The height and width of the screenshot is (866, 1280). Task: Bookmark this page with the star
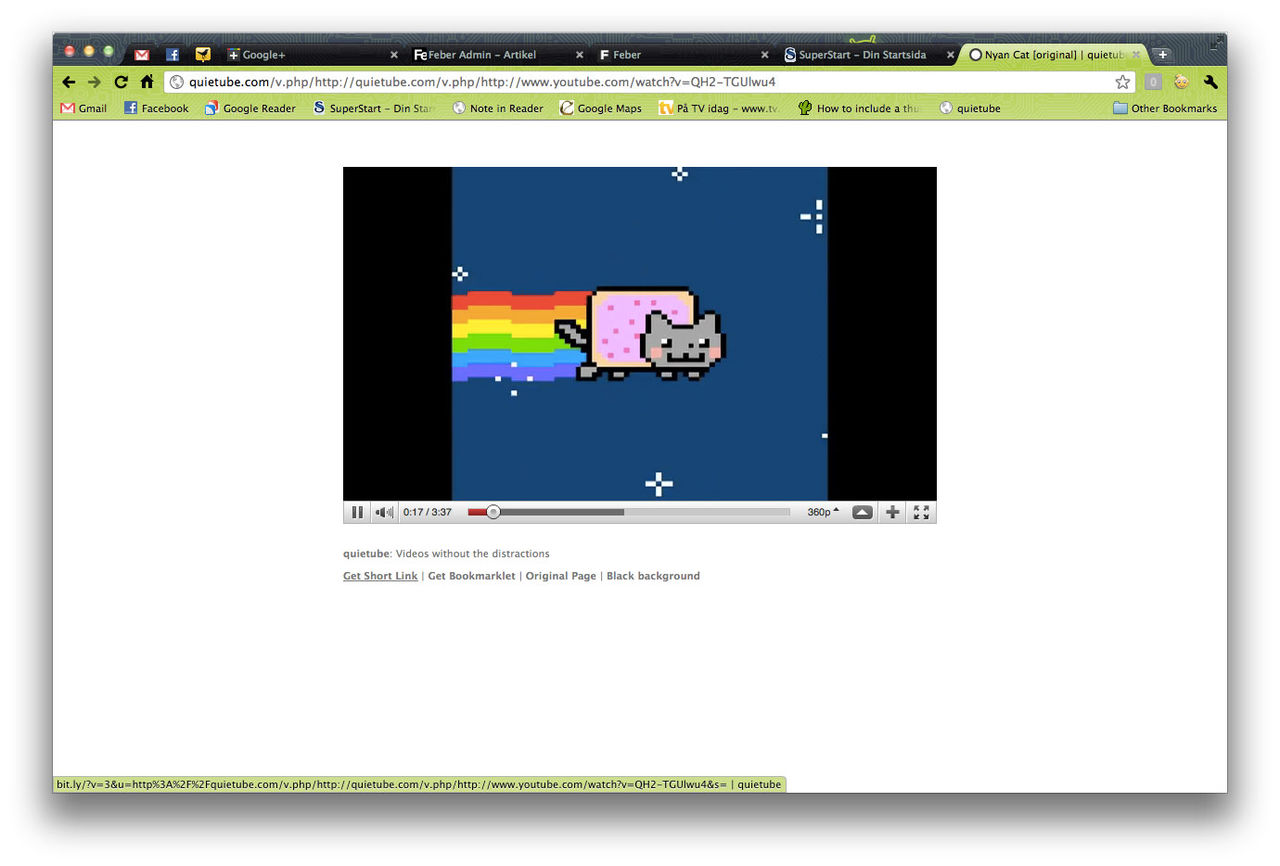[x=1123, y=82]
